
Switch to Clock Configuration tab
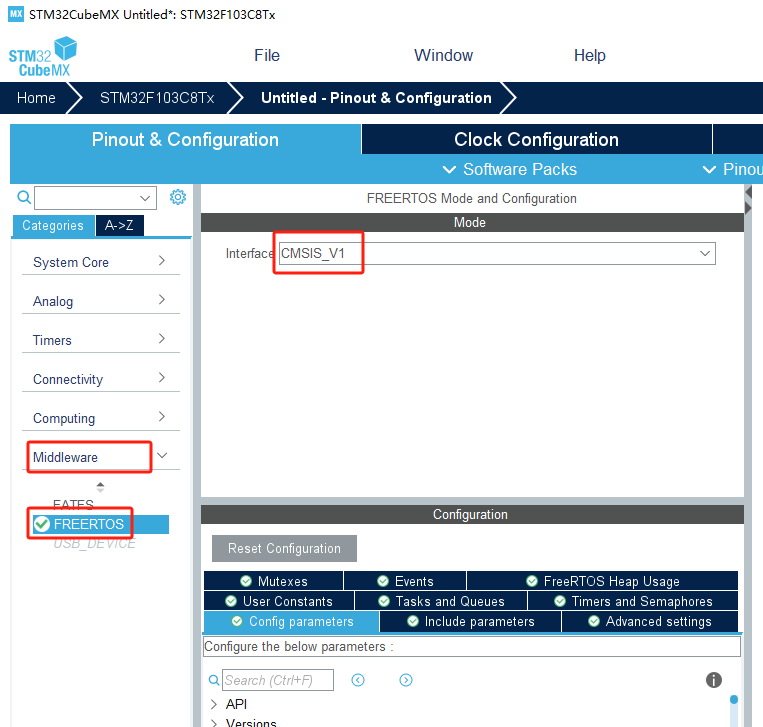click(536, 140)
